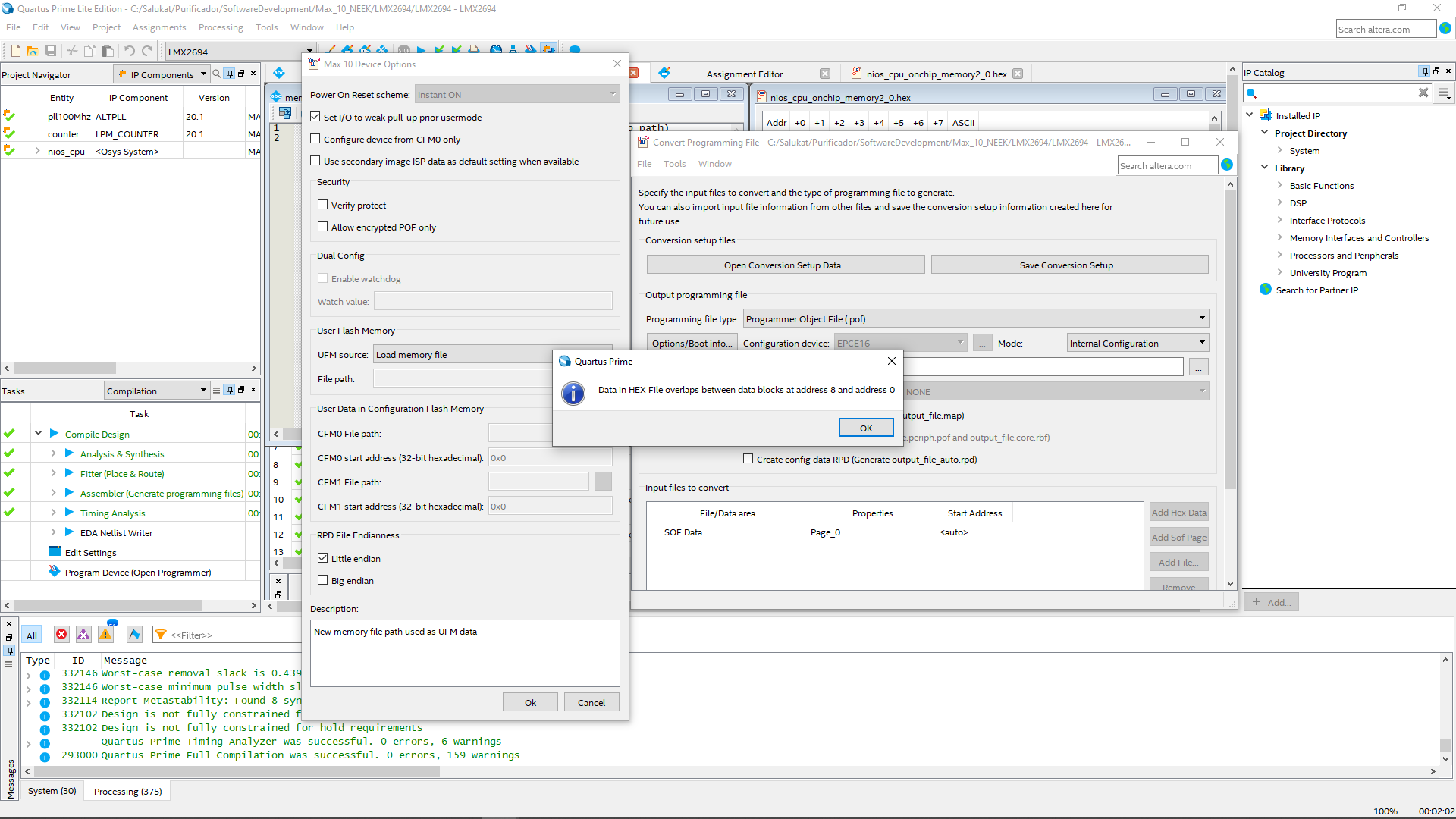Click the flagged messages filter icon
Image resolution: width=1456 pixels, height=819 pixels.
pos(134,635)
